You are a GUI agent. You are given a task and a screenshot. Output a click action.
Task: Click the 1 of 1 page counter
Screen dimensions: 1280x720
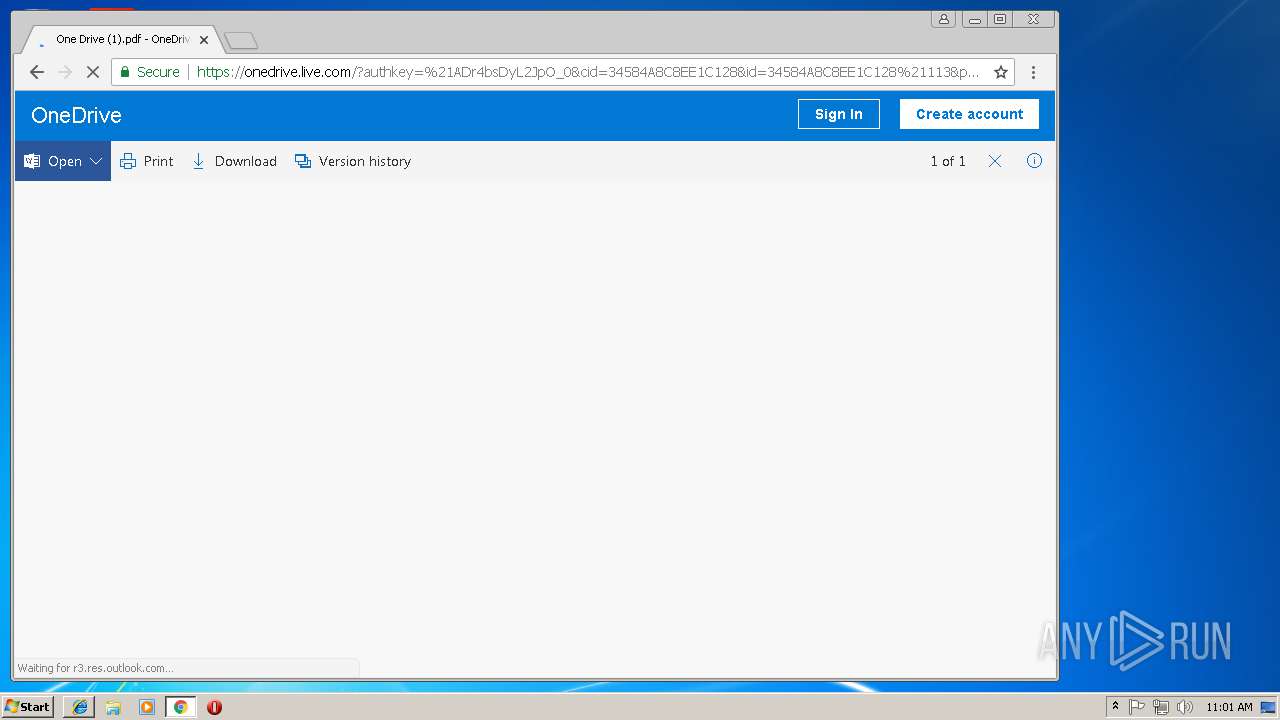point(948,161)
